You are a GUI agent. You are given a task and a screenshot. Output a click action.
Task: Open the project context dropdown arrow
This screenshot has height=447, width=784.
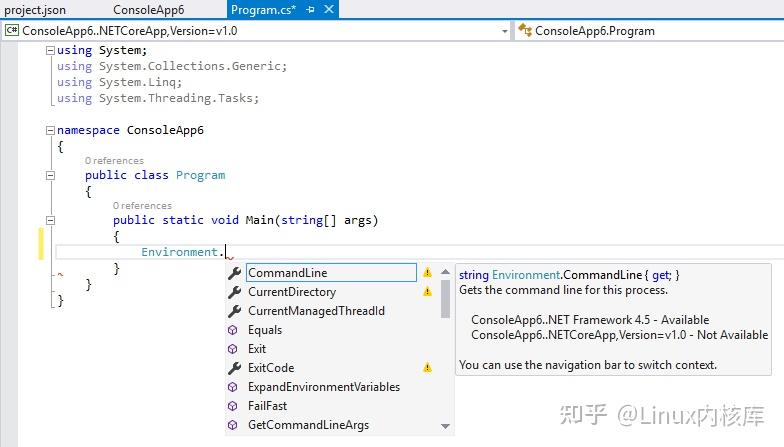(x=504, y=31)
